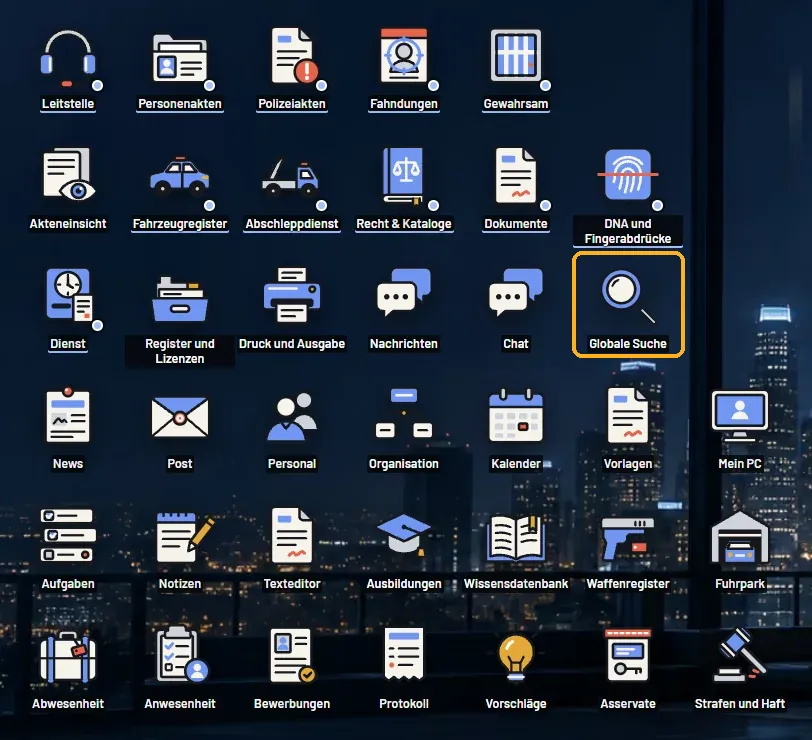812x740 pixels.
Task: Open Vorschläge light bulb icon
Action: (516, 657)
